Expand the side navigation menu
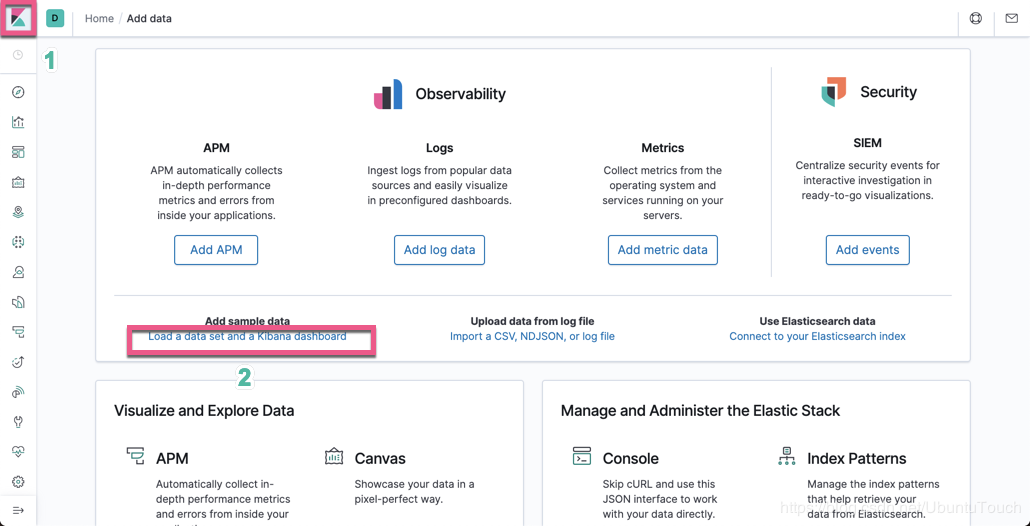 18,511
